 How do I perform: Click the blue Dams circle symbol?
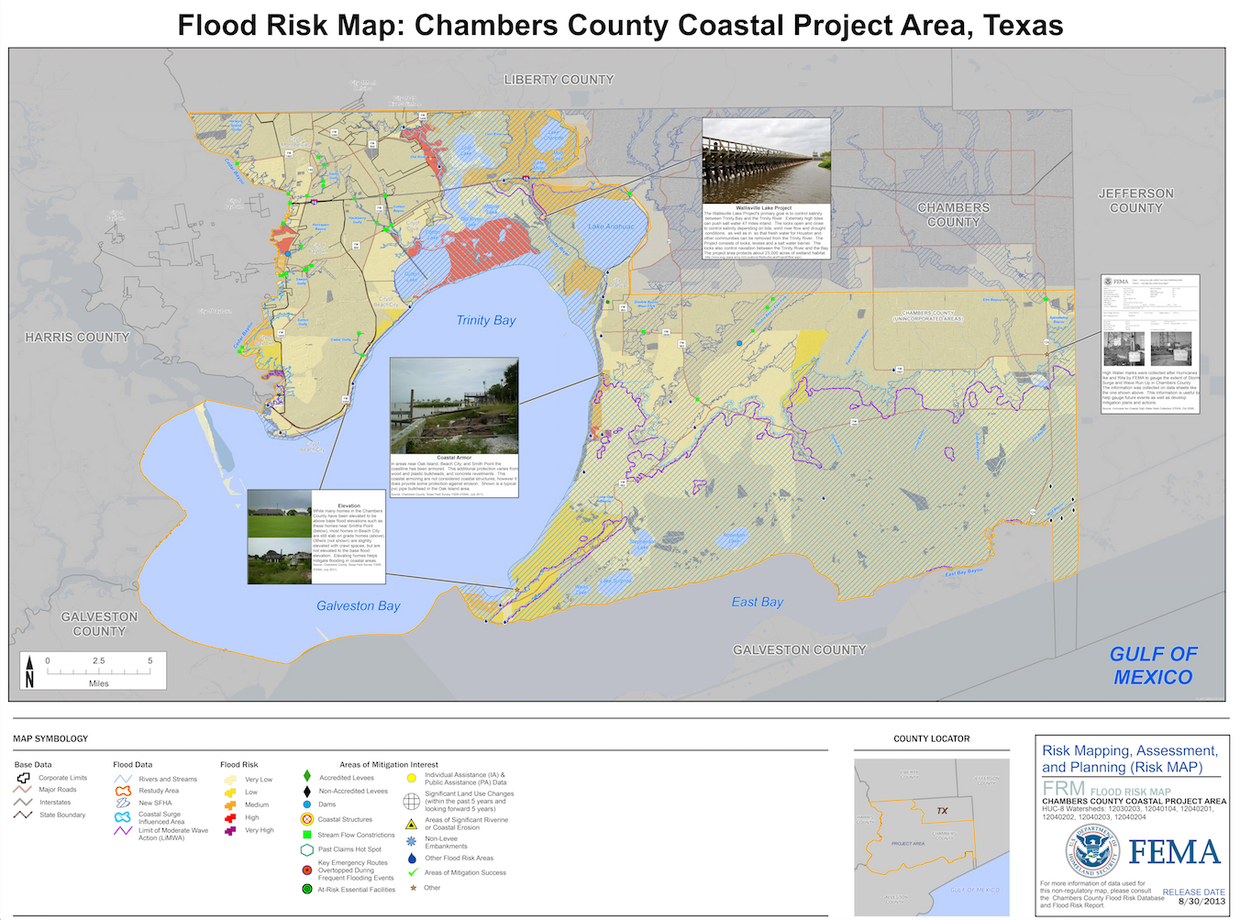point(306,803)
